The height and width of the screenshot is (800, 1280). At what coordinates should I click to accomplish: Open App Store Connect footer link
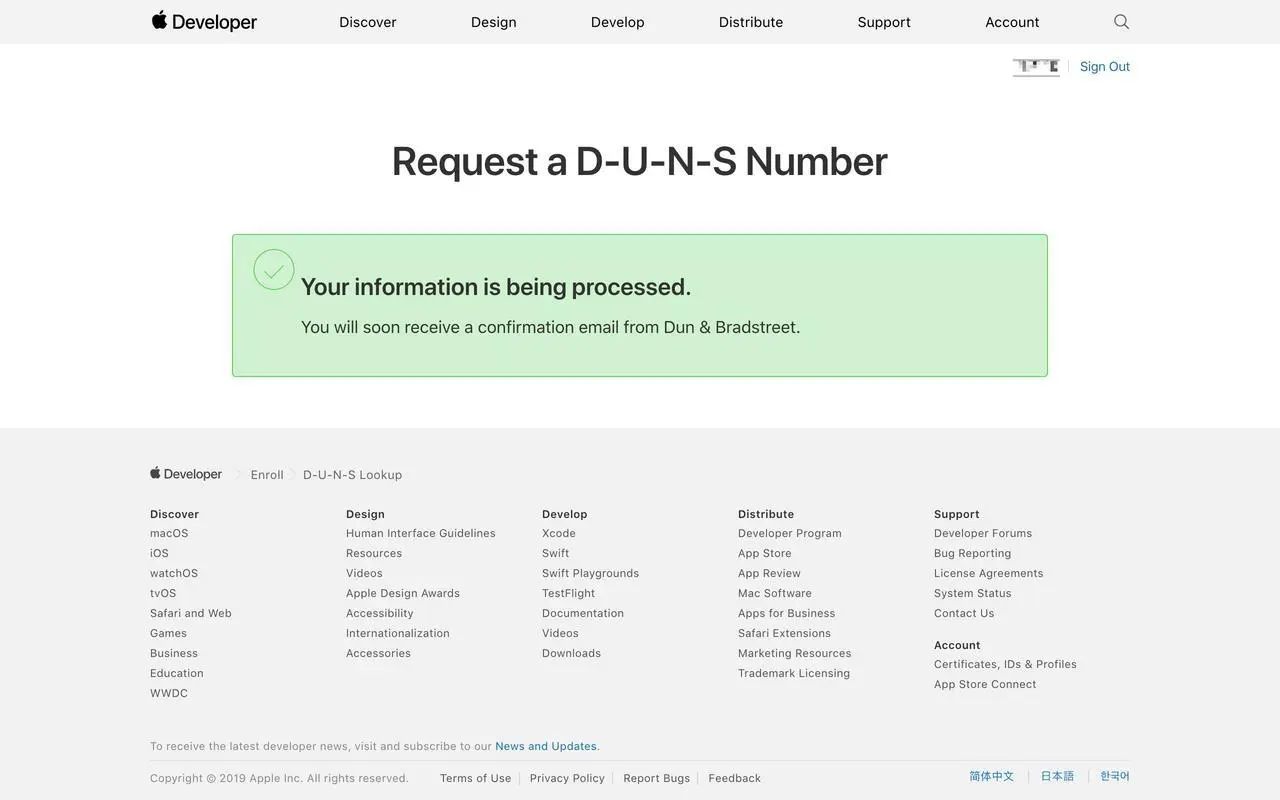click(x=985, y=684)
